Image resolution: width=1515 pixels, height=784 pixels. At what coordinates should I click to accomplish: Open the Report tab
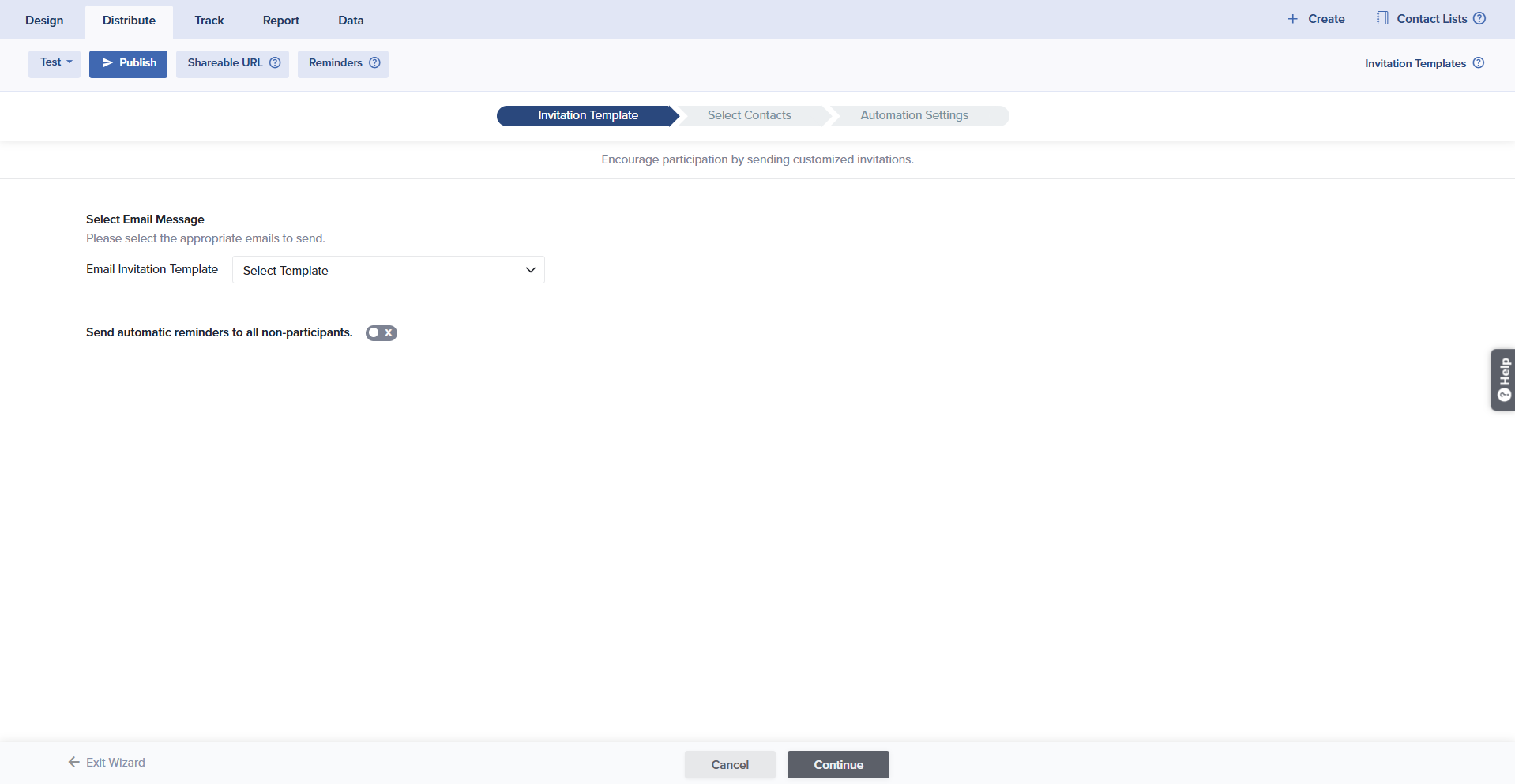point(280,21)
